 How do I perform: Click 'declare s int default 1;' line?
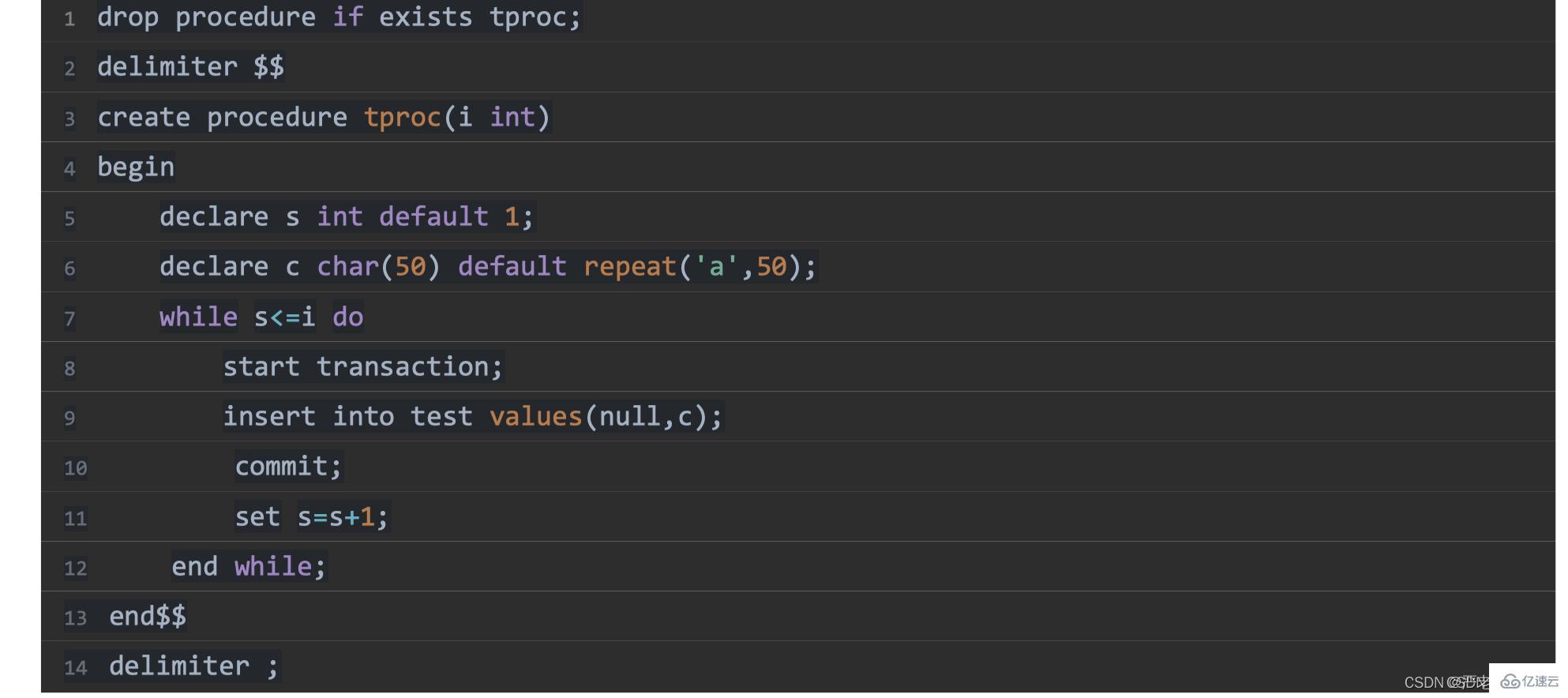tap(347, 216)
